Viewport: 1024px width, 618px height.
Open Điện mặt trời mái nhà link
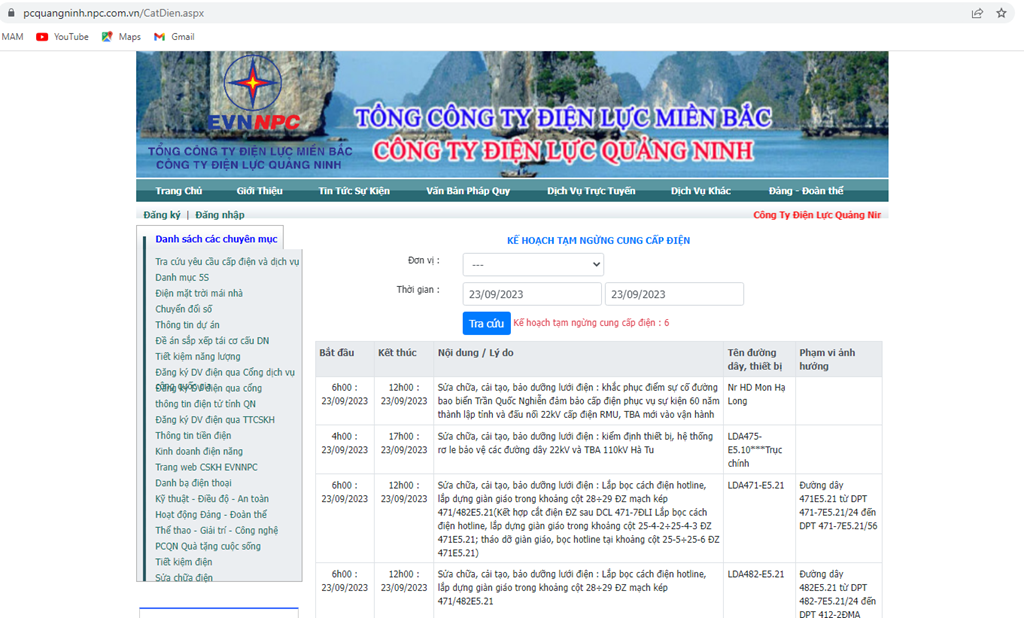199,293
